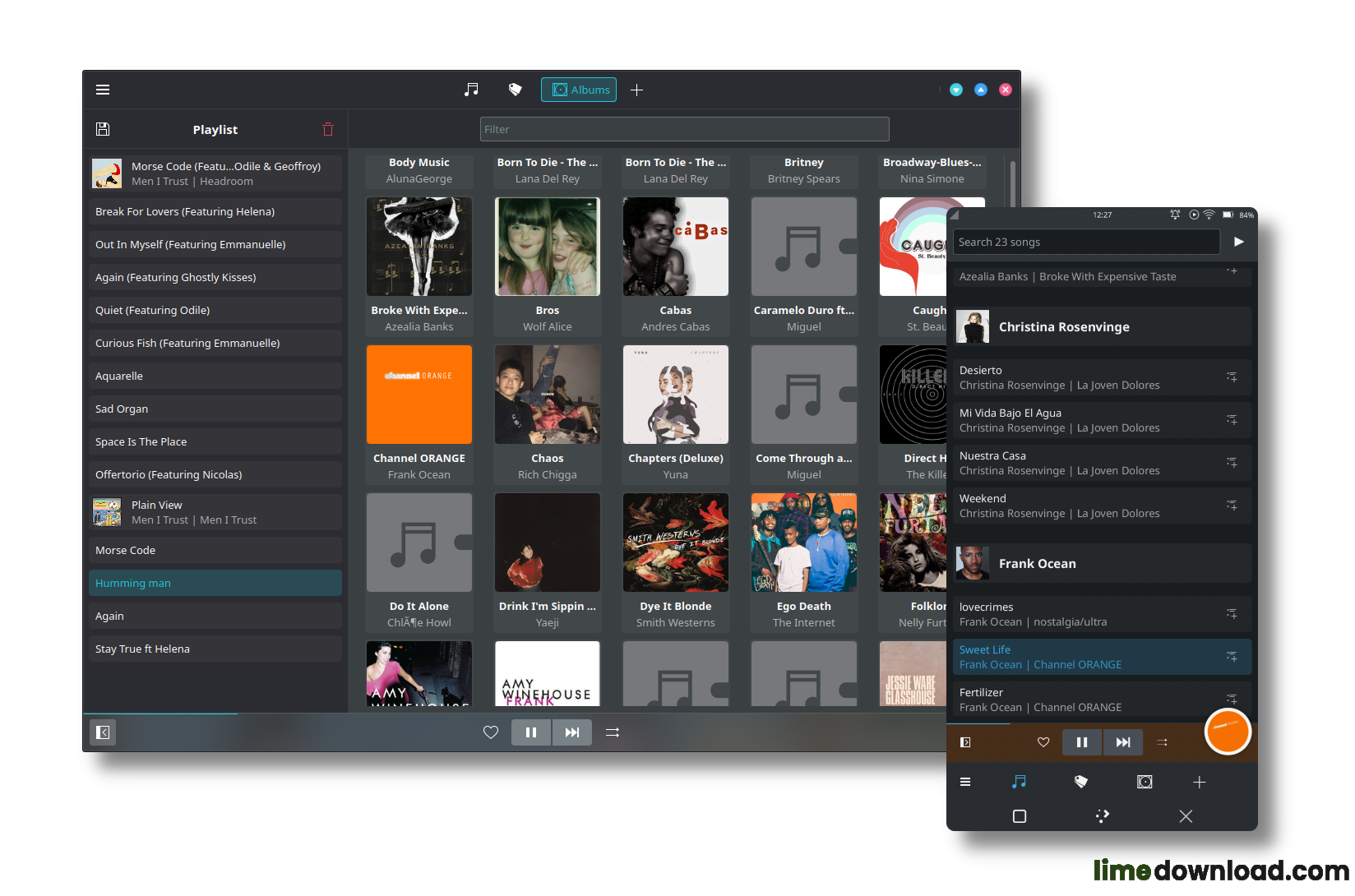Open the Channel ORANGE album

click(419, 395)
